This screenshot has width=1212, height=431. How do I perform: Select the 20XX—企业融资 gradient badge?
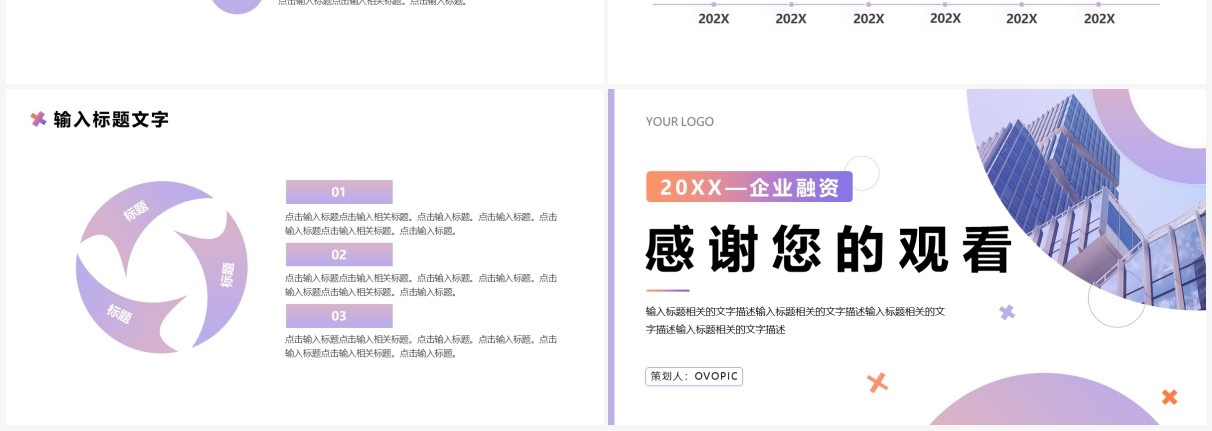click(x=749, y=187)
